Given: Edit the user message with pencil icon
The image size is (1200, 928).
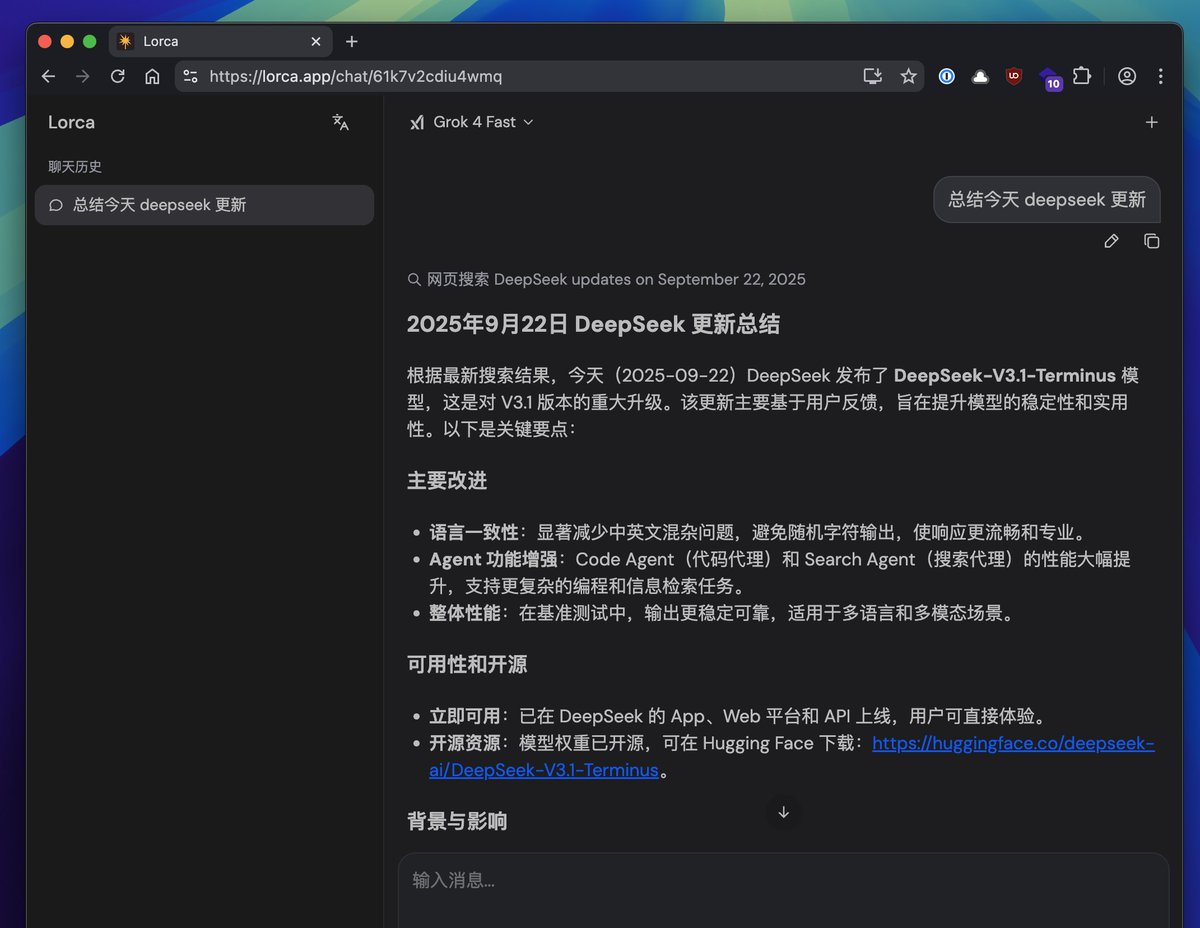Looking at the screenshot, I should (x=1111, y=241).
